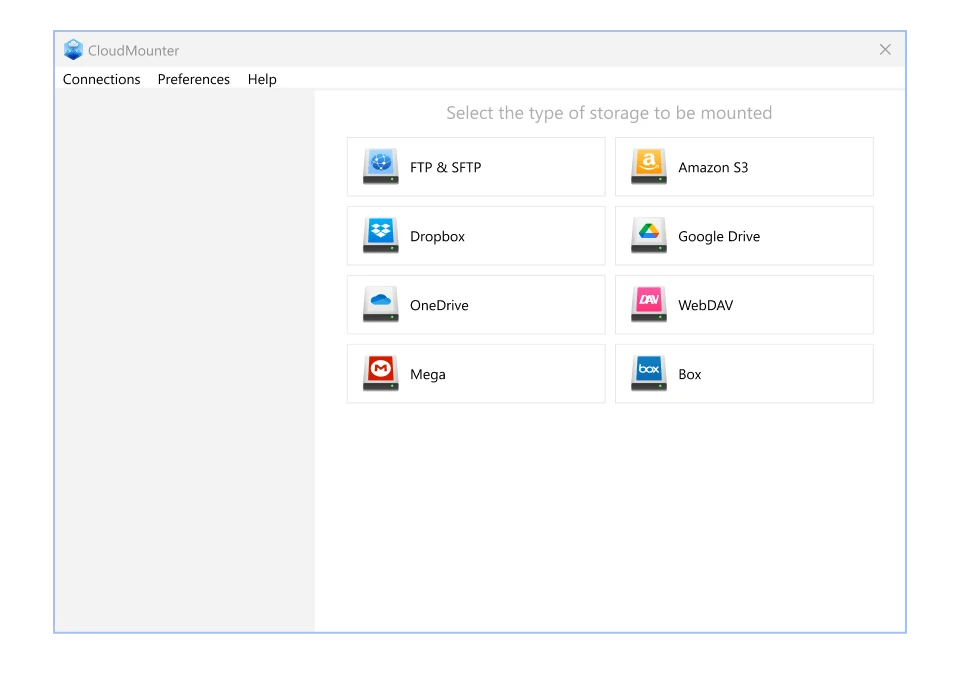
Task: Close the CloudMounter window
Action: [885, 50]
